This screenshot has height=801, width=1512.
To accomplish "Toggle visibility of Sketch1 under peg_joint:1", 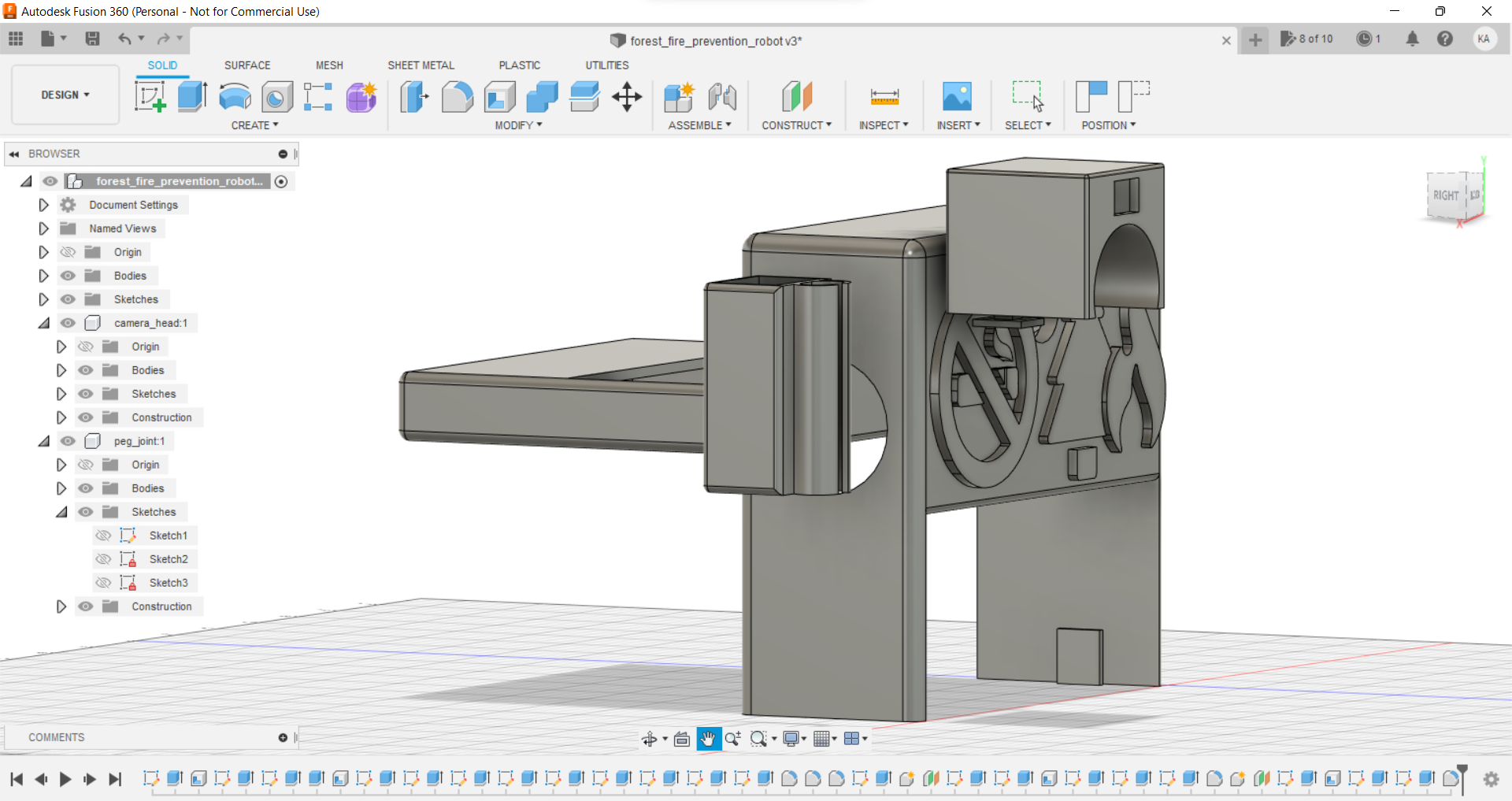I will 103,536.
